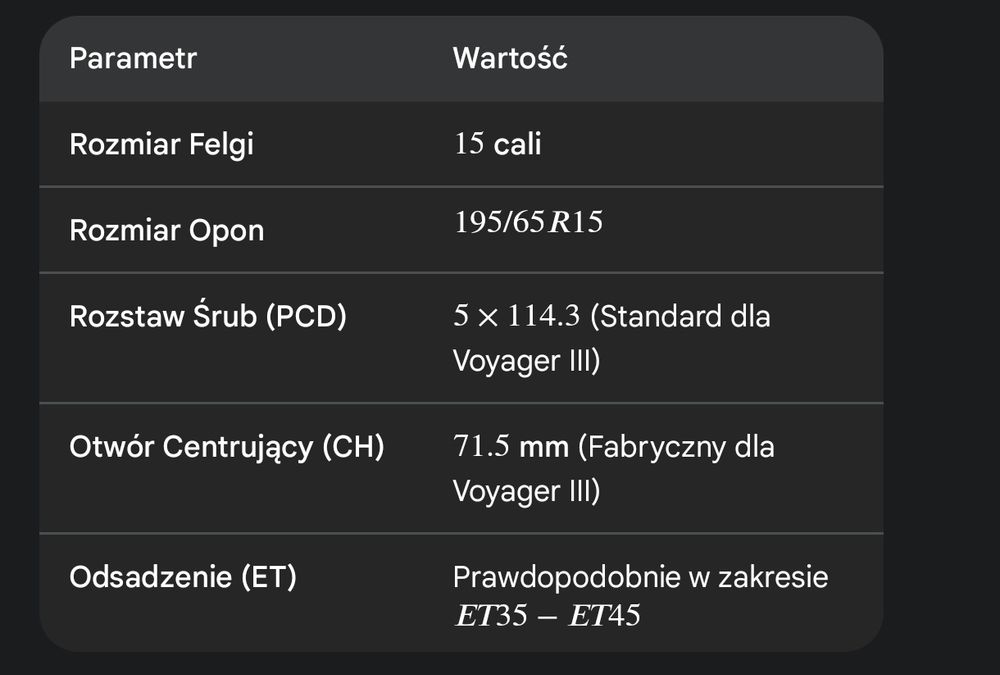Screen dimensions: 1000x675
Task: Click Voyager III in the CH row
Action: pyautogui.click(x=525, y=491)
